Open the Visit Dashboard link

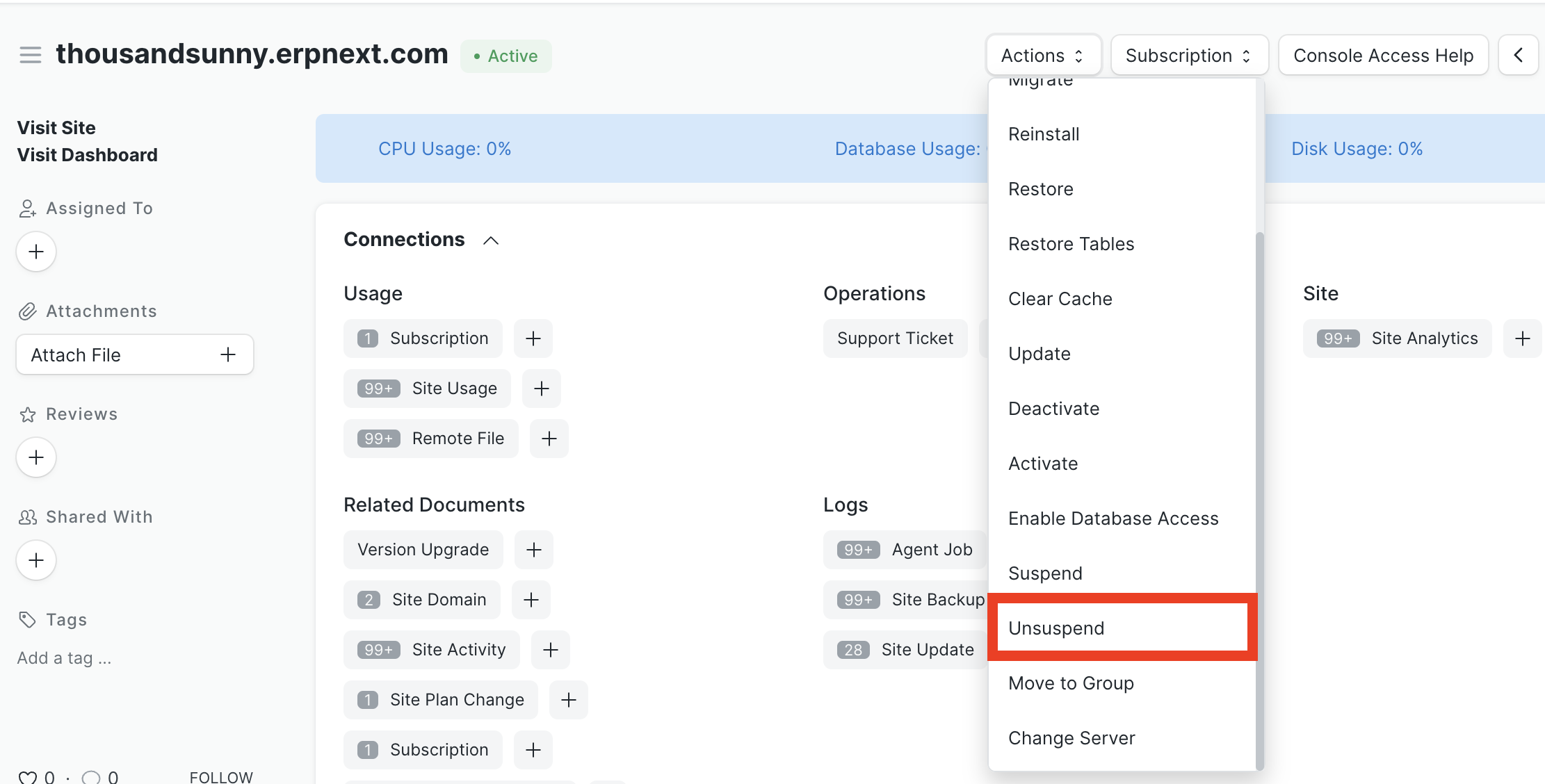(x=88, y=154)
